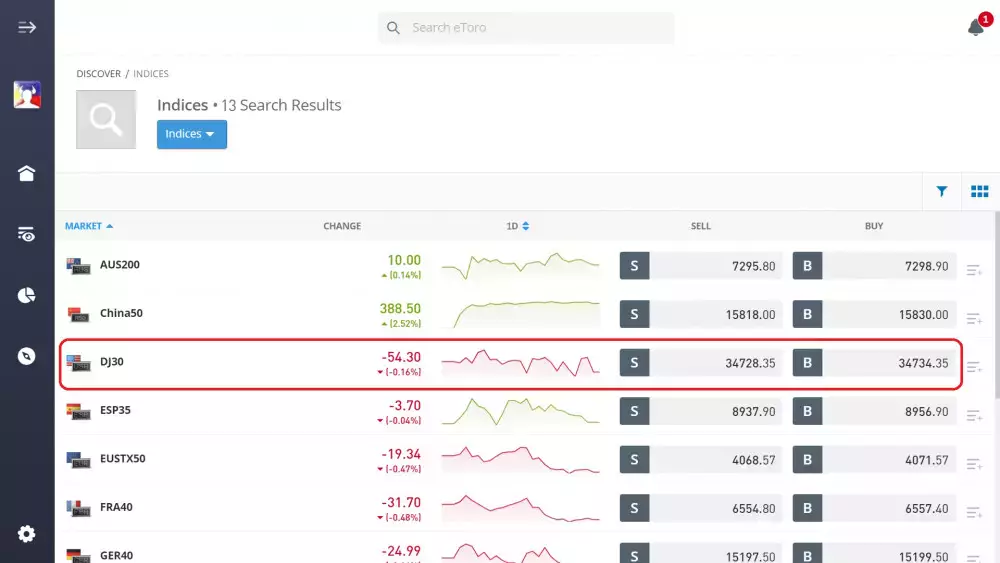The height and width of the screenshot is (563, 1000).
Task: Open the AUS200 market name
Action: coord(120,265)
